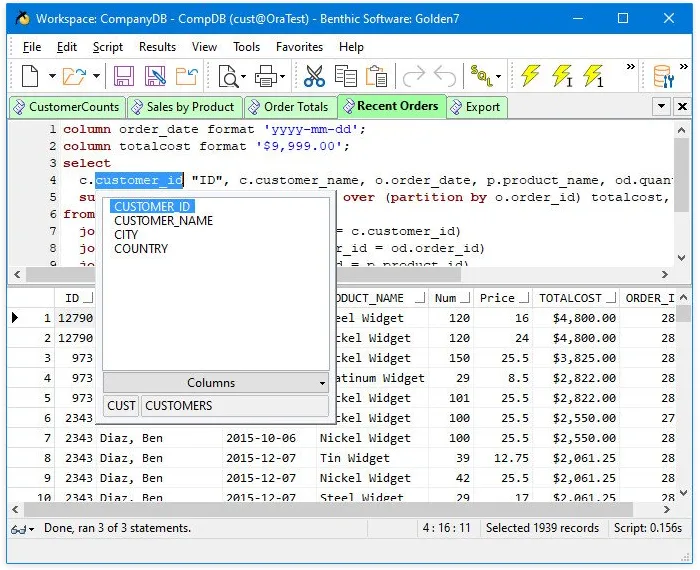The height and width of the screenshot is (570, 700).
Task: Open the SQL builder icon
Action: tap(482, 76)
